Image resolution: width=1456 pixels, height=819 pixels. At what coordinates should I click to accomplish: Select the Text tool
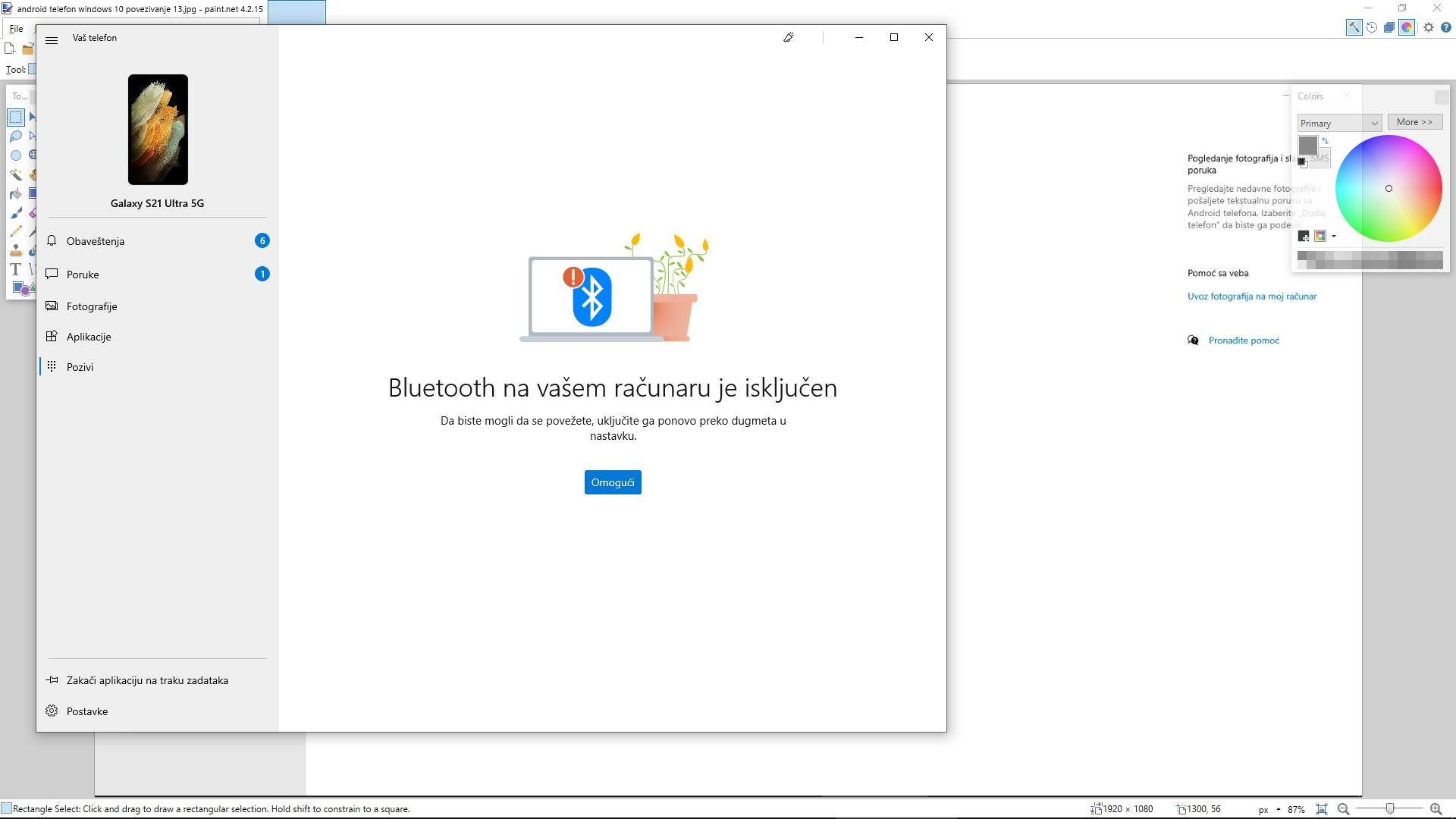pyautogui.click(x=15, y=269)
